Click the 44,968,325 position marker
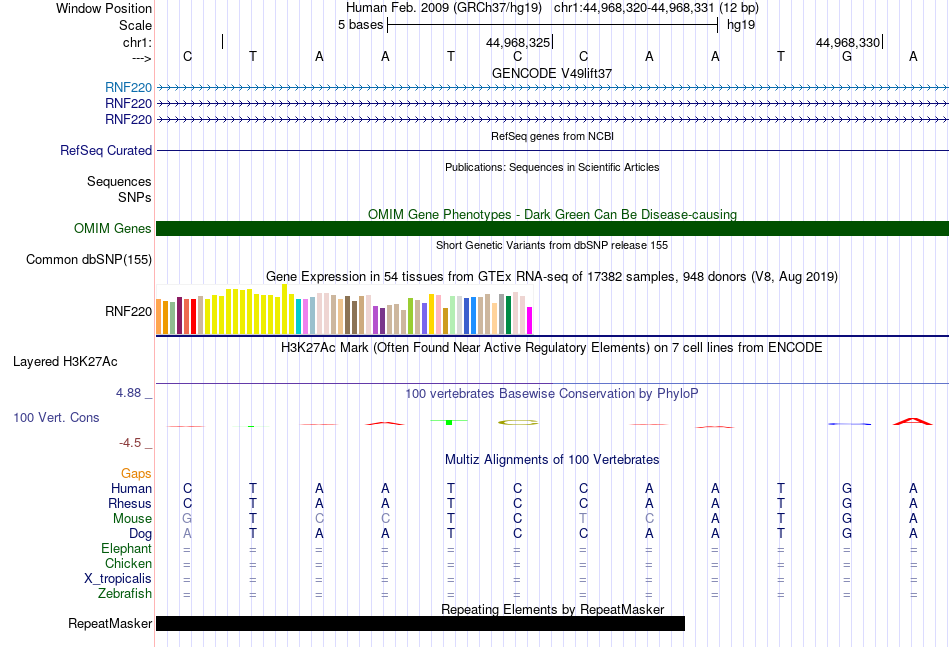 pyautogui.click(x=518, y=42)
